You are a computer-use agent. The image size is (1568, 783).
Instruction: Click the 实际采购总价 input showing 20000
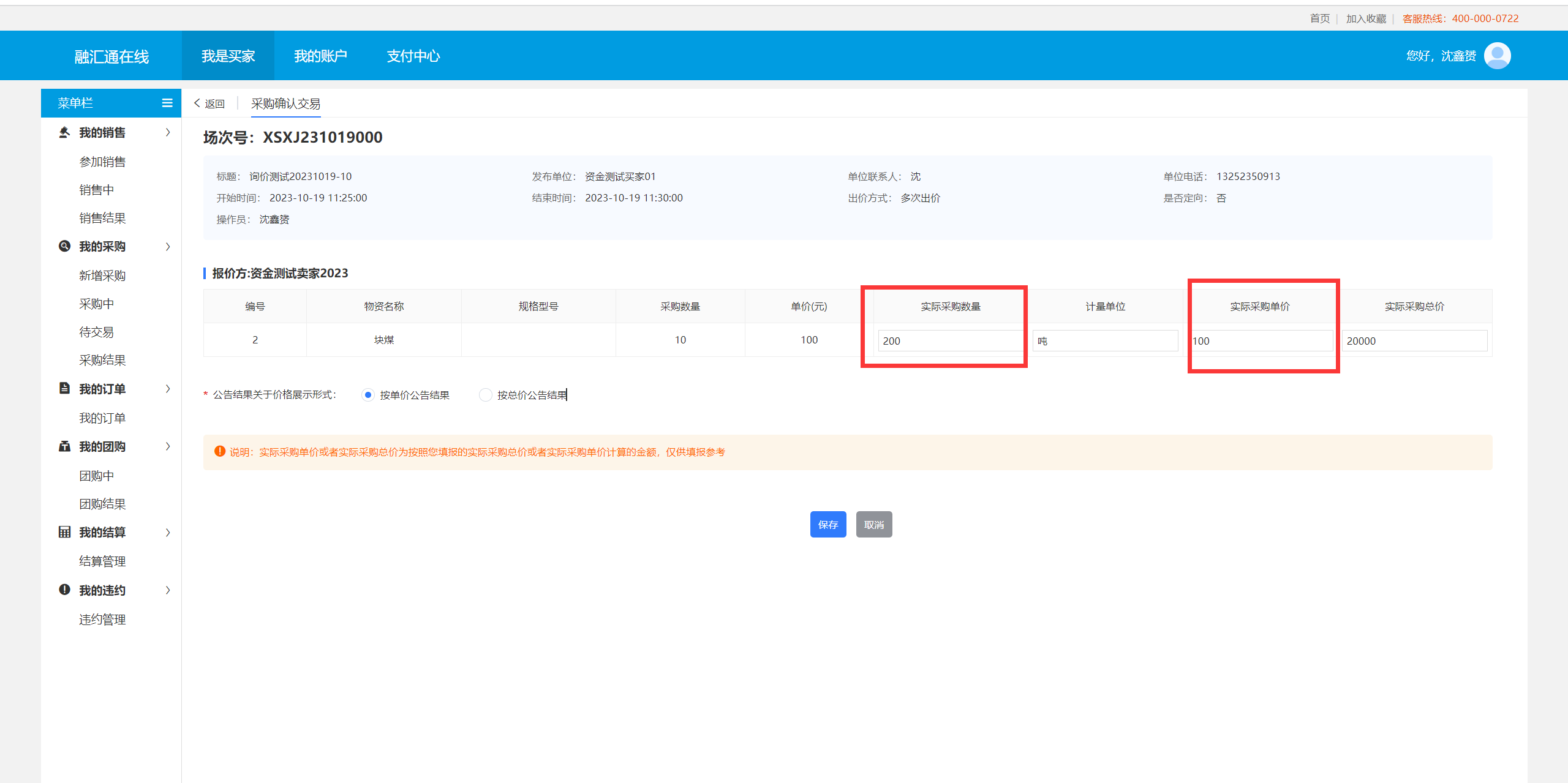click(1414, 341)
